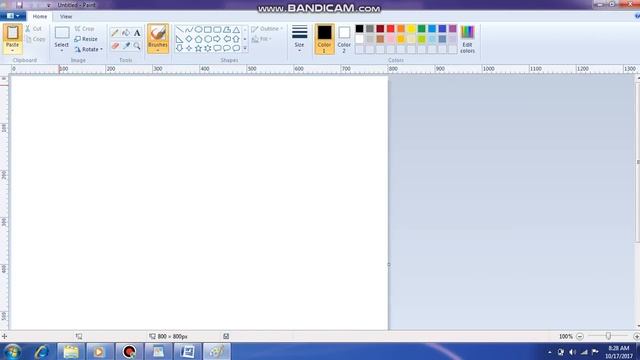Viewport: 640px width, 360px height.
Task: Choose the Pentagon shape
Action: (x=198, y=39)
